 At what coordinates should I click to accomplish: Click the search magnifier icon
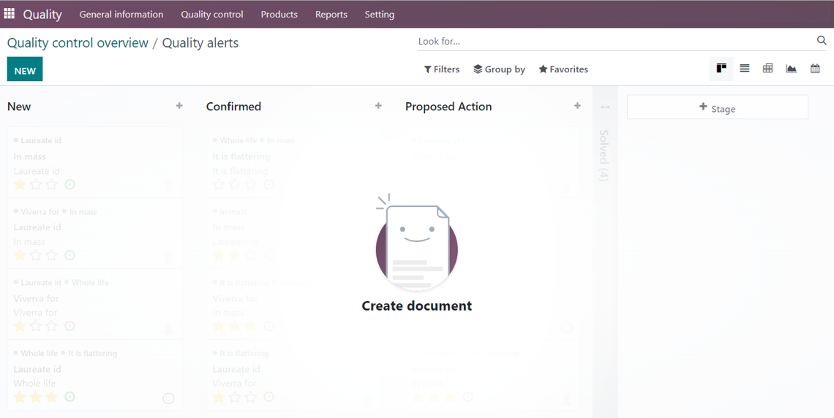pos(821,40)
